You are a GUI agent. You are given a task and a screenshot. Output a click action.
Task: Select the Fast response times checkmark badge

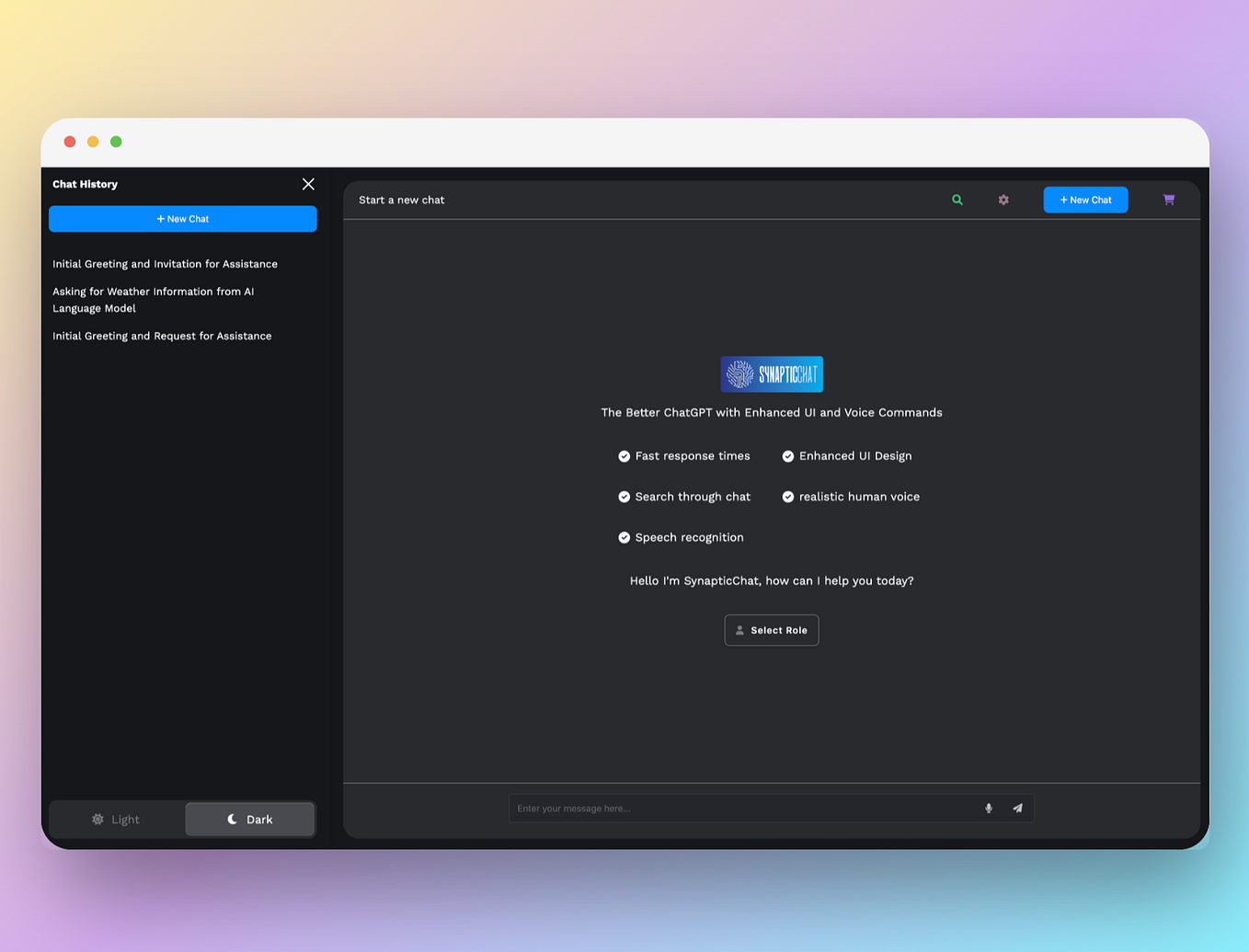pyautogui.click(x=624, y=455)
